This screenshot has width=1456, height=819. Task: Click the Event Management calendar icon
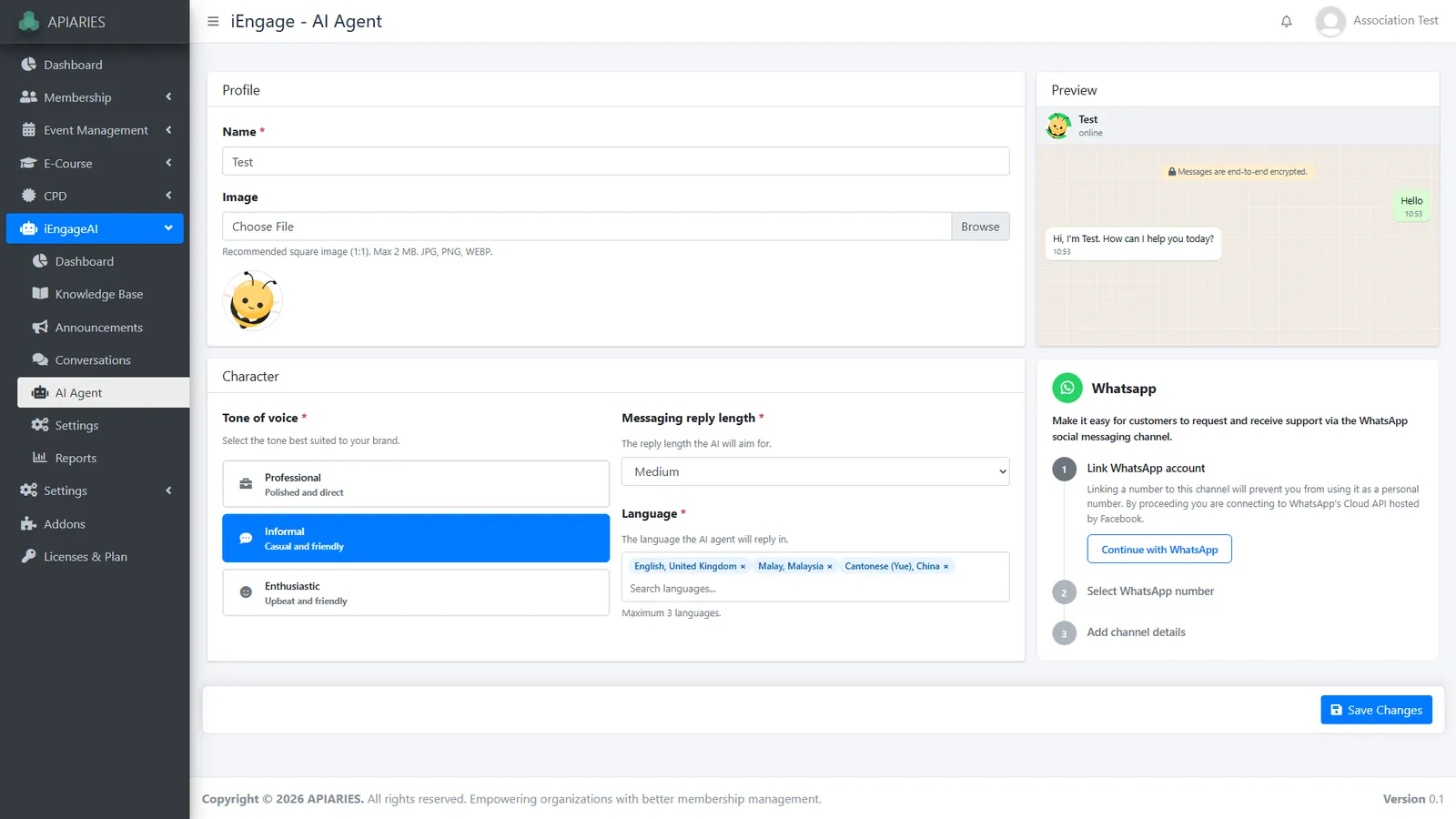(x=28, y=130)
